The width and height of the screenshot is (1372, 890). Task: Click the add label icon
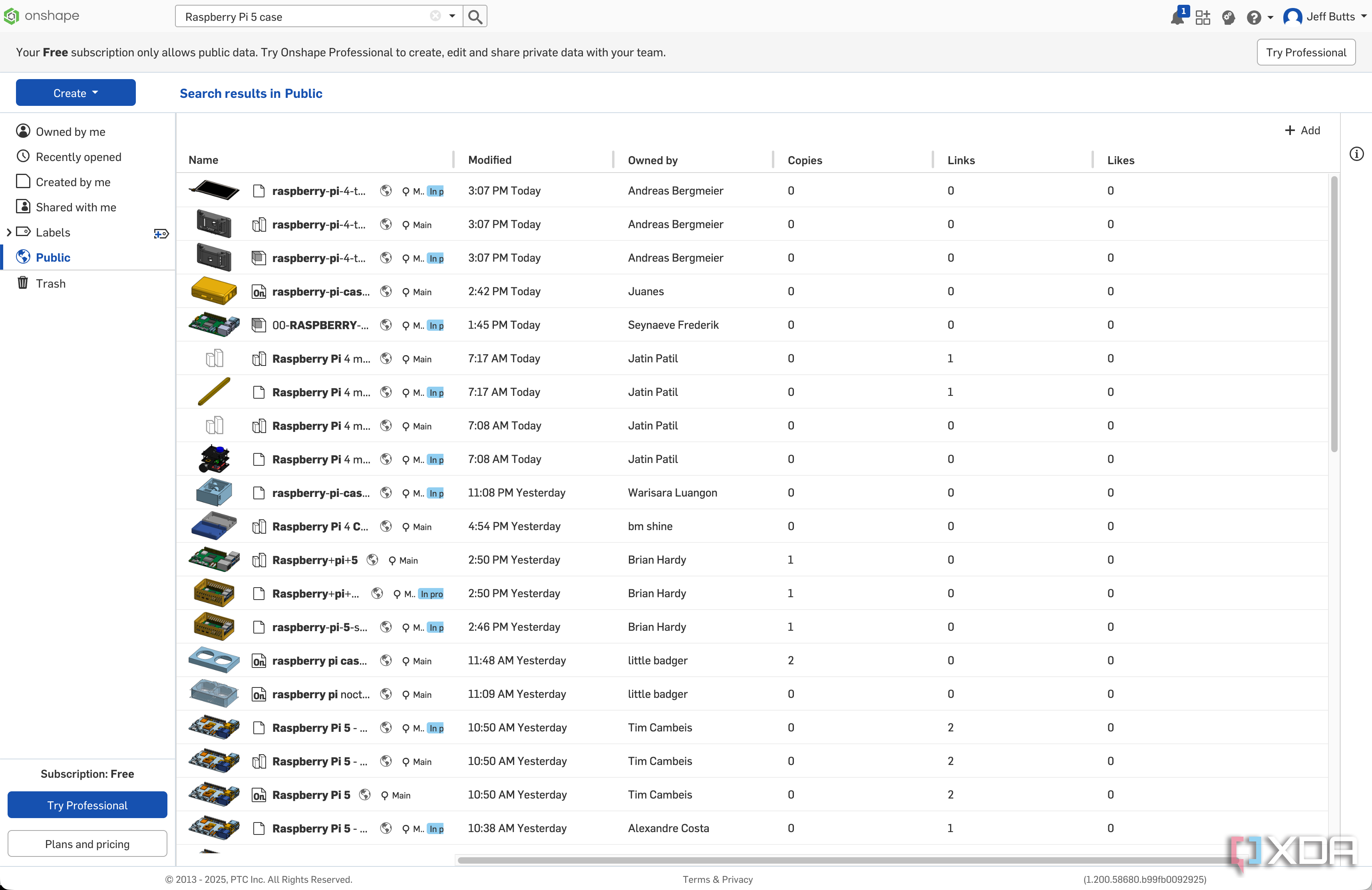pos(161,233)
